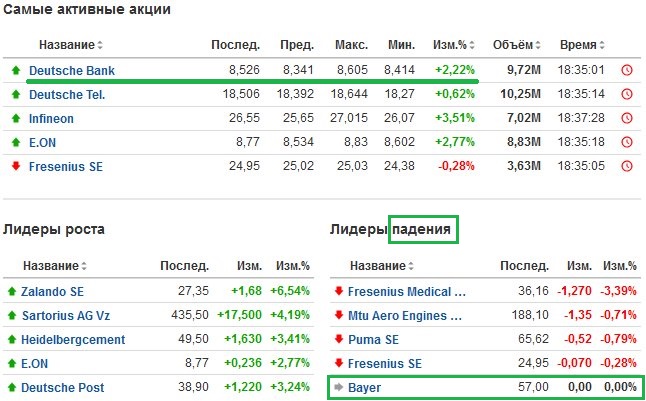Click the clock icon in the Deutsche Tel. row
The height and width of the screenshot is (401, 646).
point(627,94)
